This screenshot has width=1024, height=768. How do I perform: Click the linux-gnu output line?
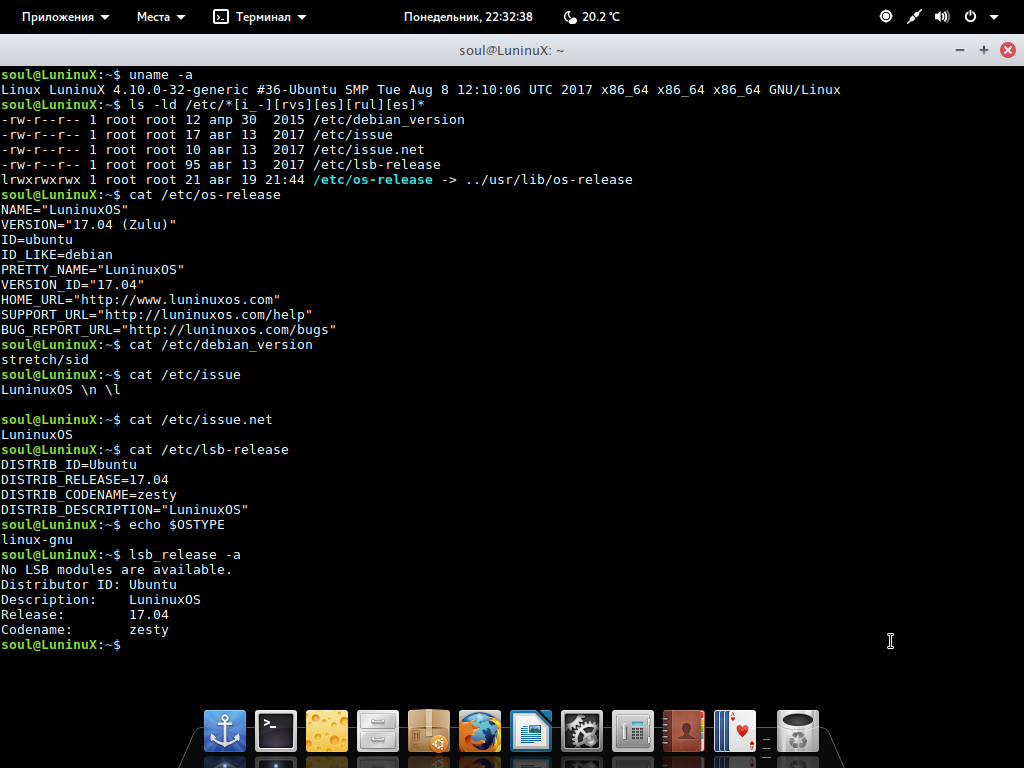[37, 540]
